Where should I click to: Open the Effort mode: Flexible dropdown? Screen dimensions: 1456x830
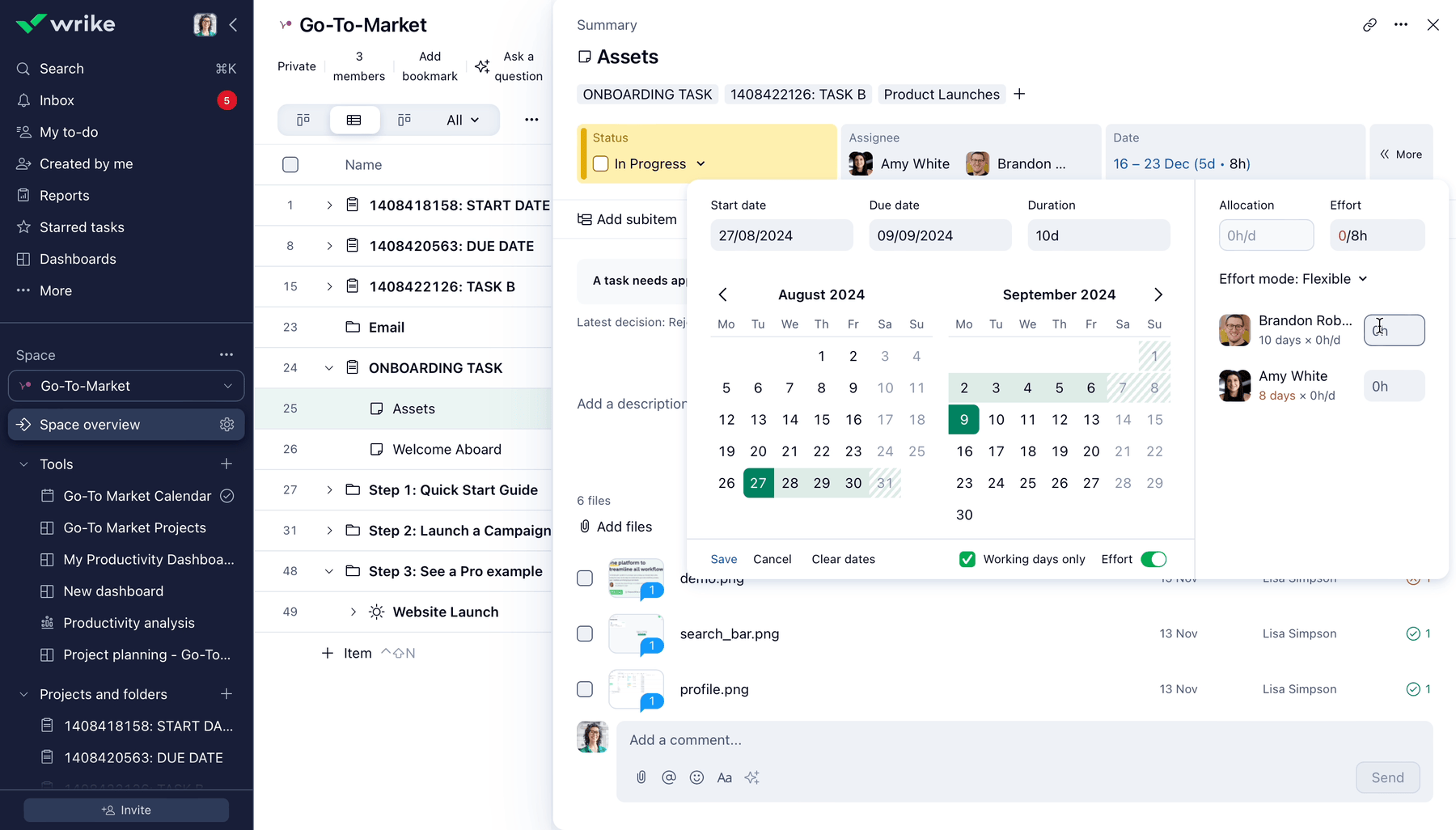(x=1293, y=279)
